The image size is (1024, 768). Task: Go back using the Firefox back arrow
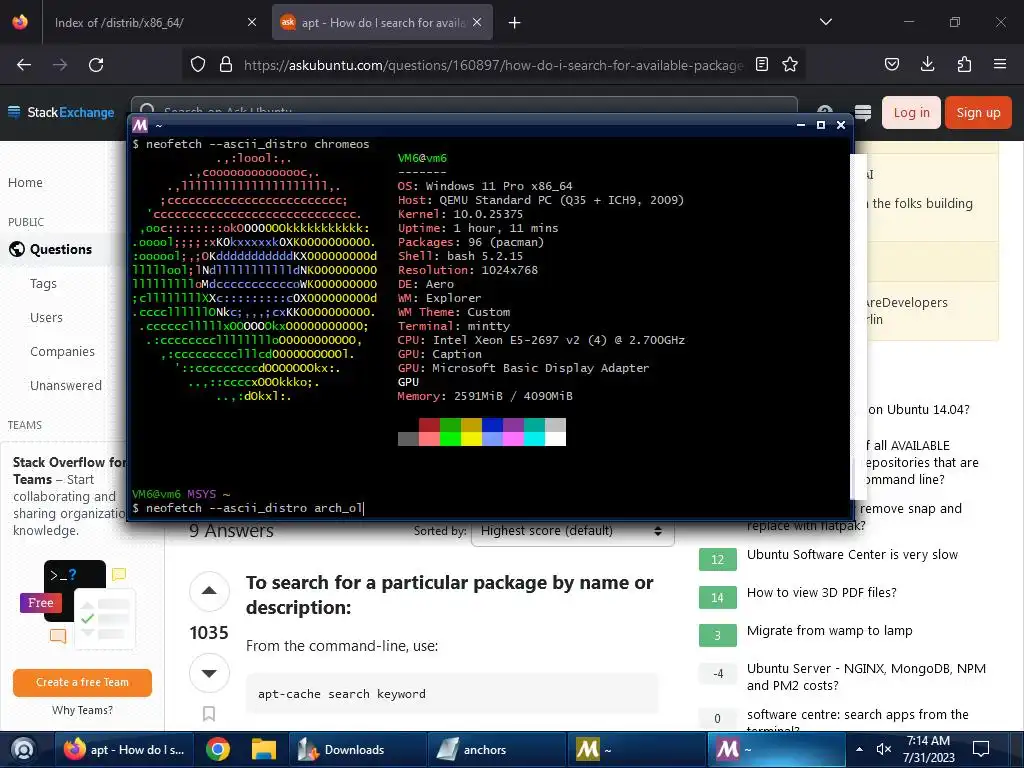click(x=24, y=65)
